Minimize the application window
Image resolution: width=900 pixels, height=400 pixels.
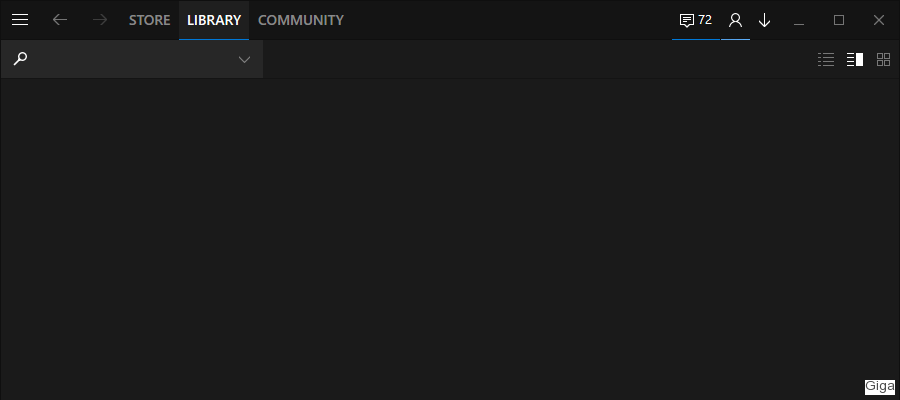tap(798, 20)
